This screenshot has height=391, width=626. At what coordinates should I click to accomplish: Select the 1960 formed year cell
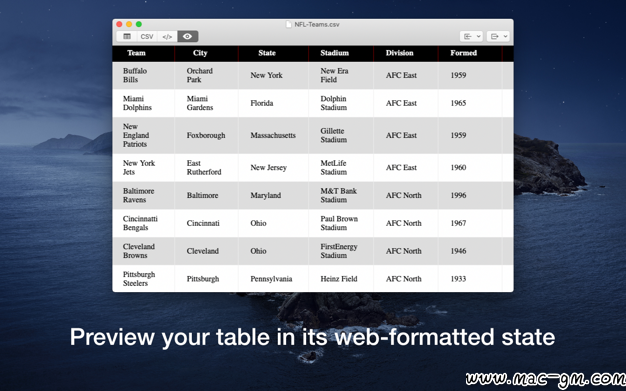(x=470, y=168)
